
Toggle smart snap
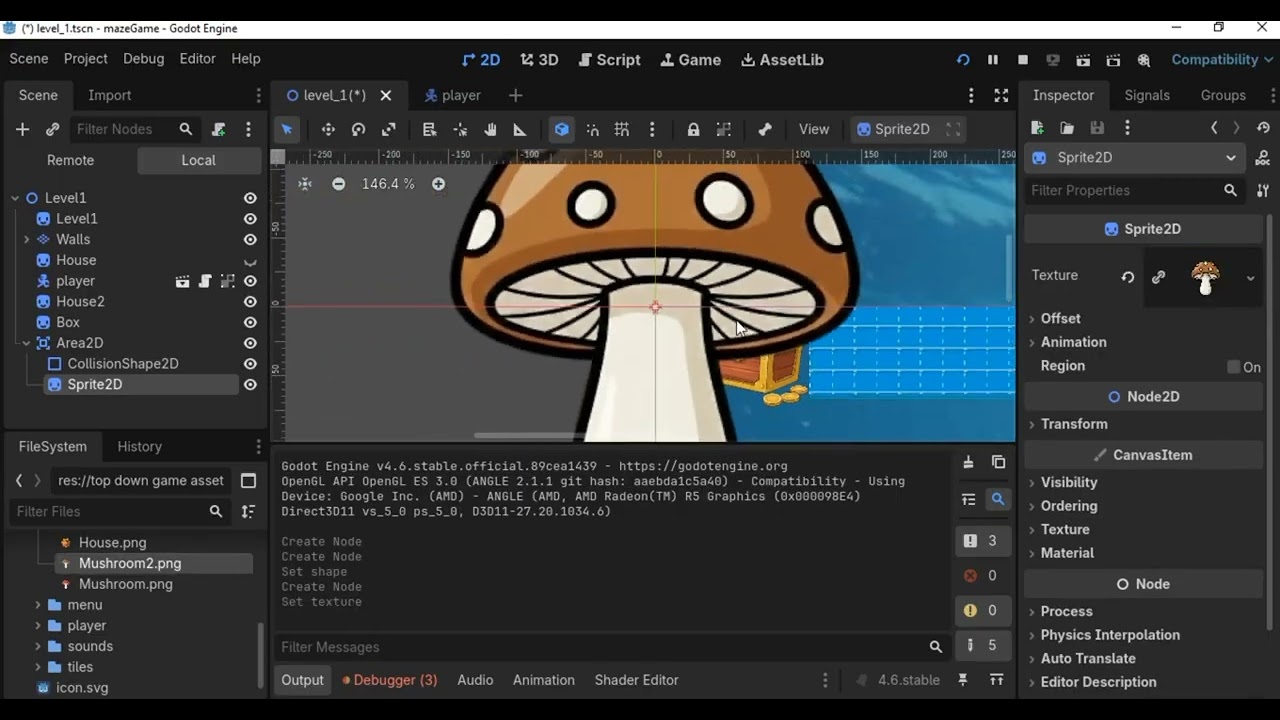tap(592, 129)
